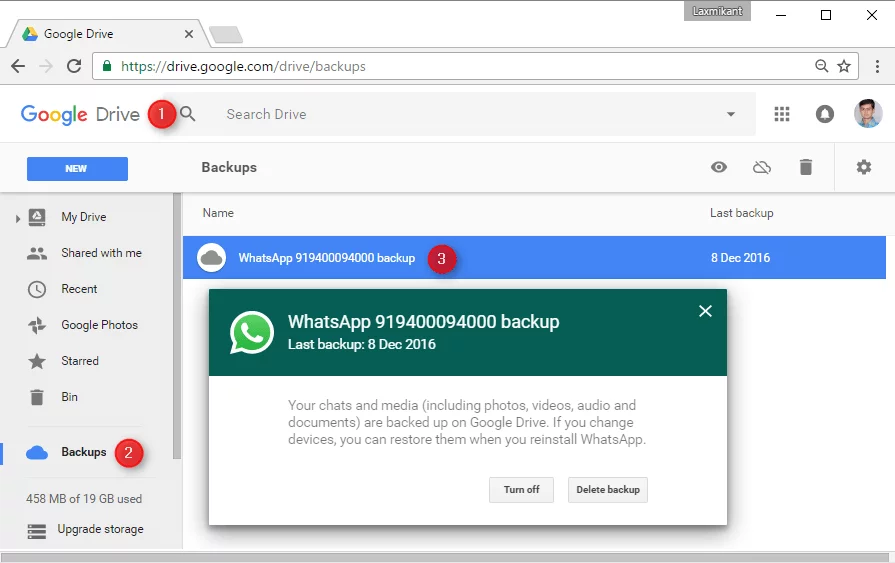The image size is (895, 563).
Task: Click the preview eye icon
Action: pyautogui.click(x=719, y=167)
